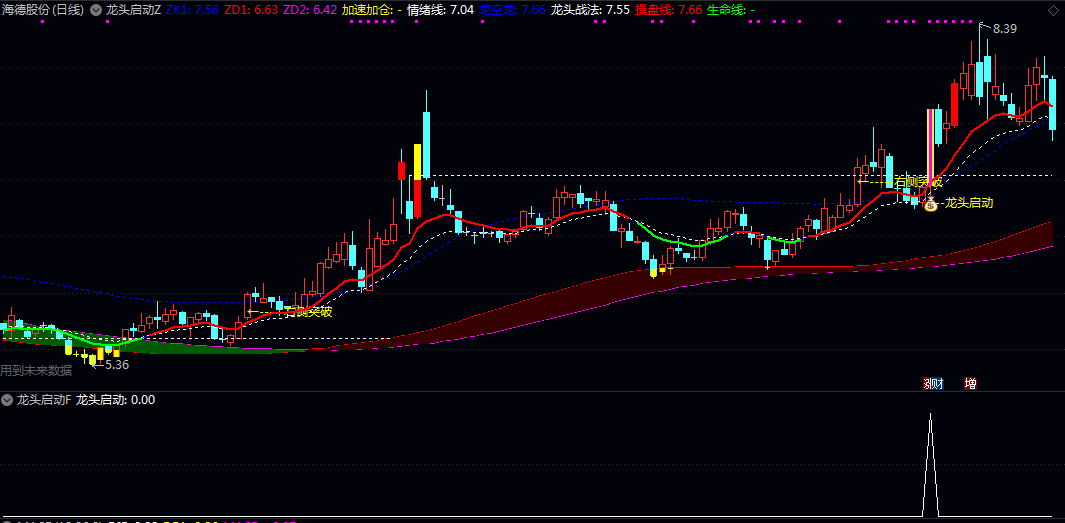Click the green 生命线 indicator label
The width and height of the screenshot is (1065, 523).
pyautogui.click(x=730, y=10)
